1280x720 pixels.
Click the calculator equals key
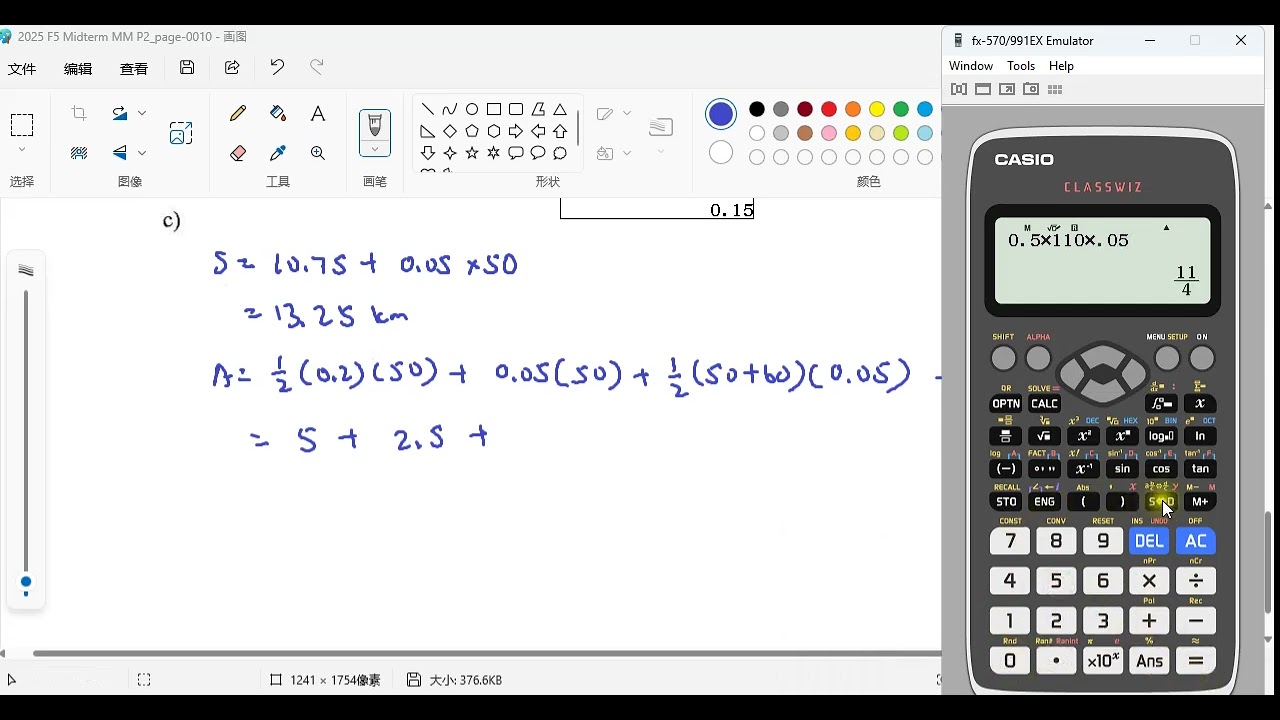click(x=1196, y=661)
